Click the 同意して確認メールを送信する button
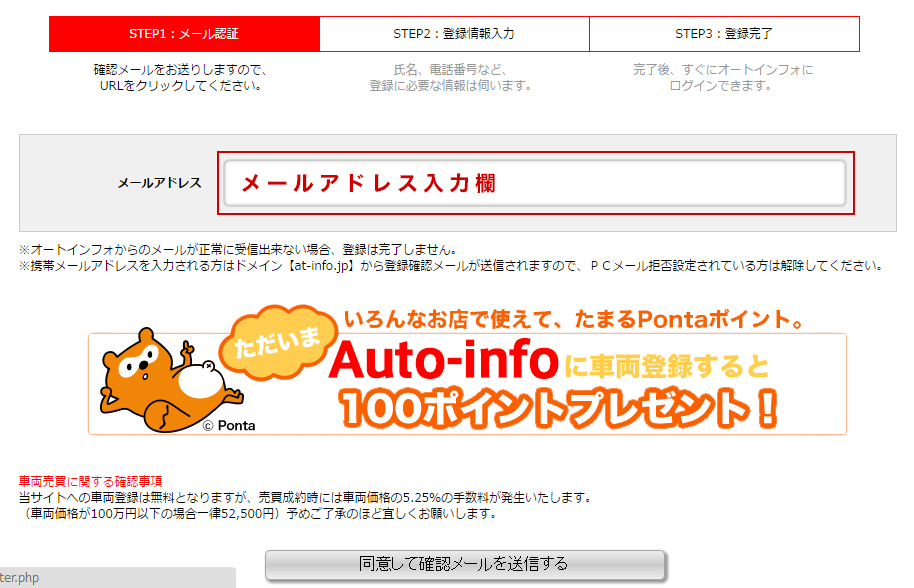The height and width of the screenshot is (588, 914). coord(465,565)
